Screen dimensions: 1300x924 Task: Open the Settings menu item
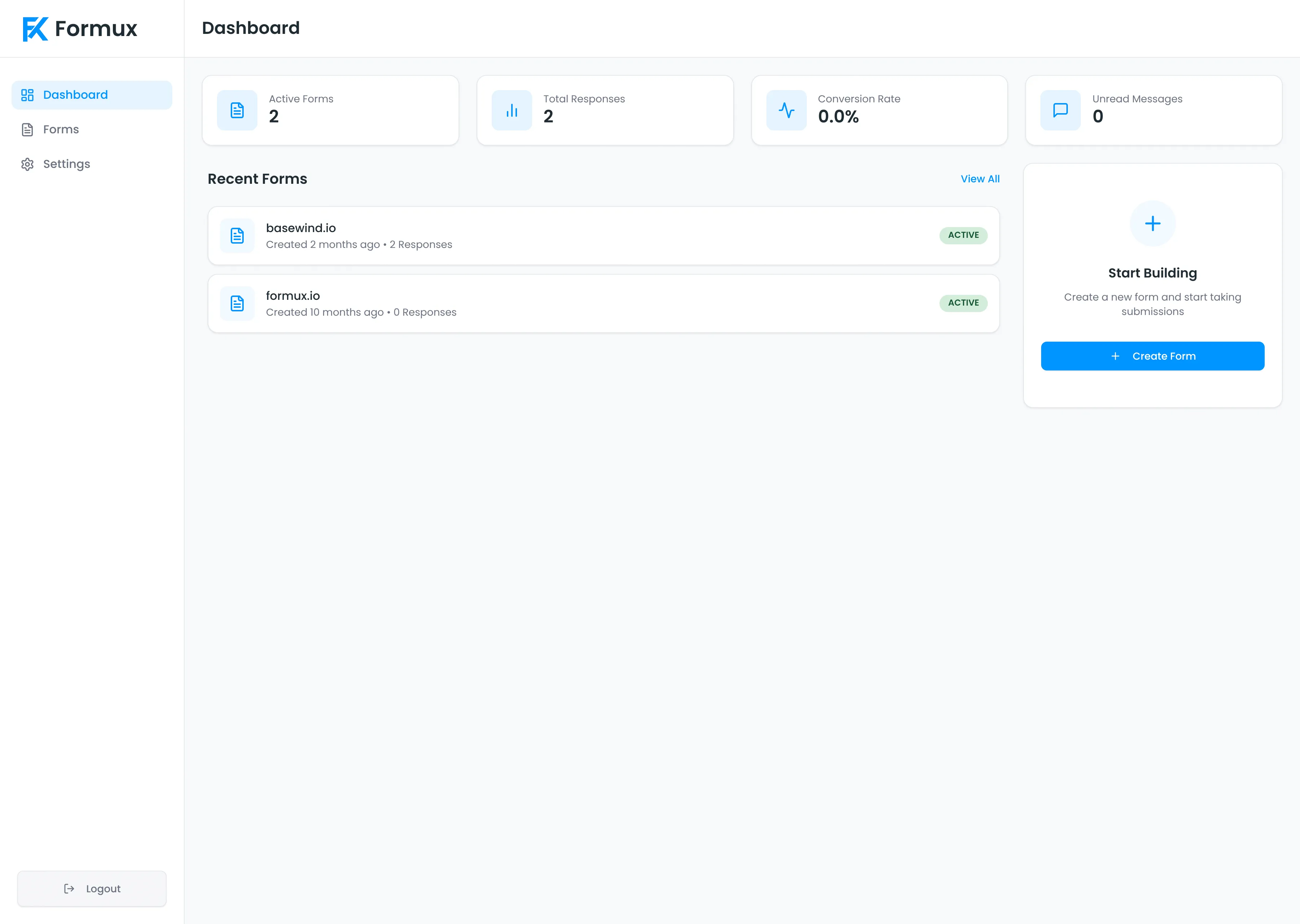(92, 164)
